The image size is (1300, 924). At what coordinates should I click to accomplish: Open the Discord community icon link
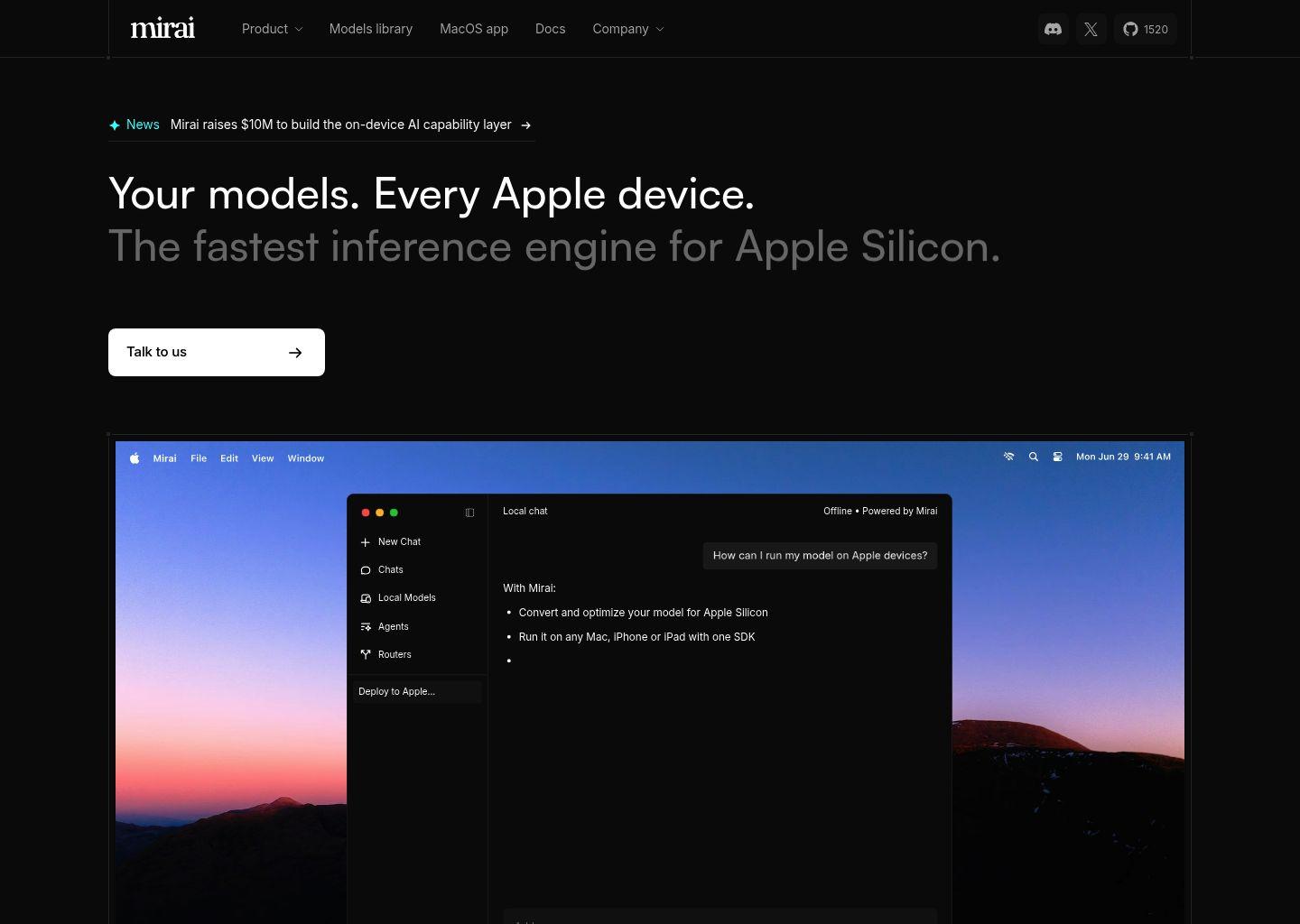(1053, 29)
